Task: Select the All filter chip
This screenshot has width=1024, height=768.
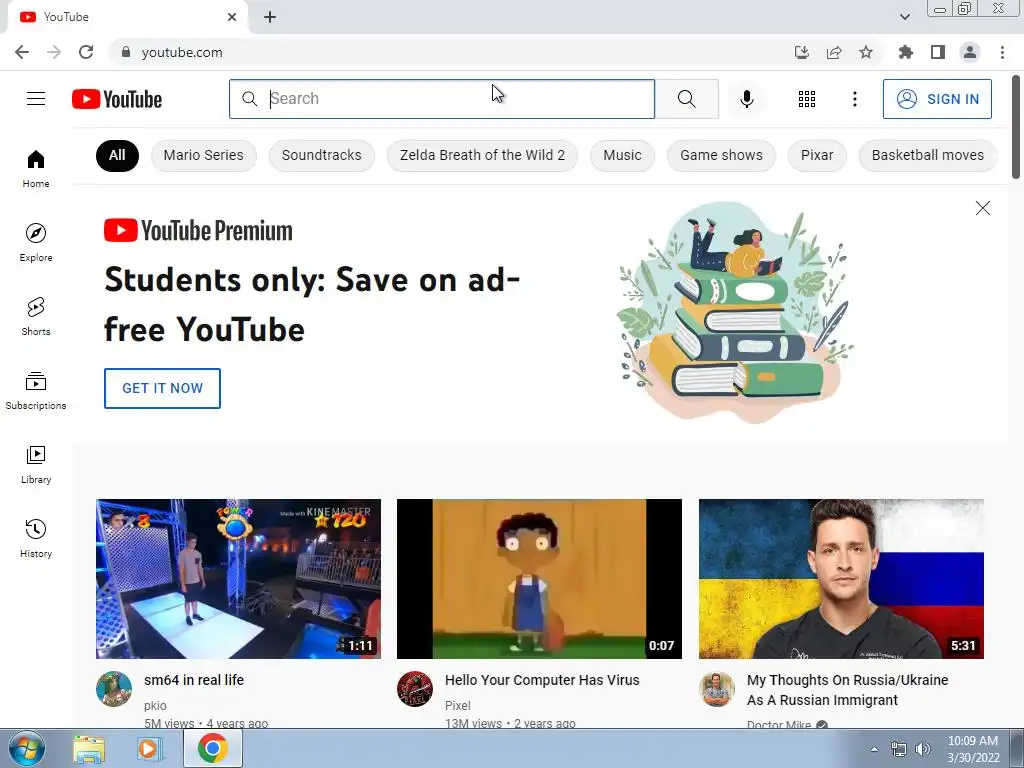Action: click(x=117, y=155)
